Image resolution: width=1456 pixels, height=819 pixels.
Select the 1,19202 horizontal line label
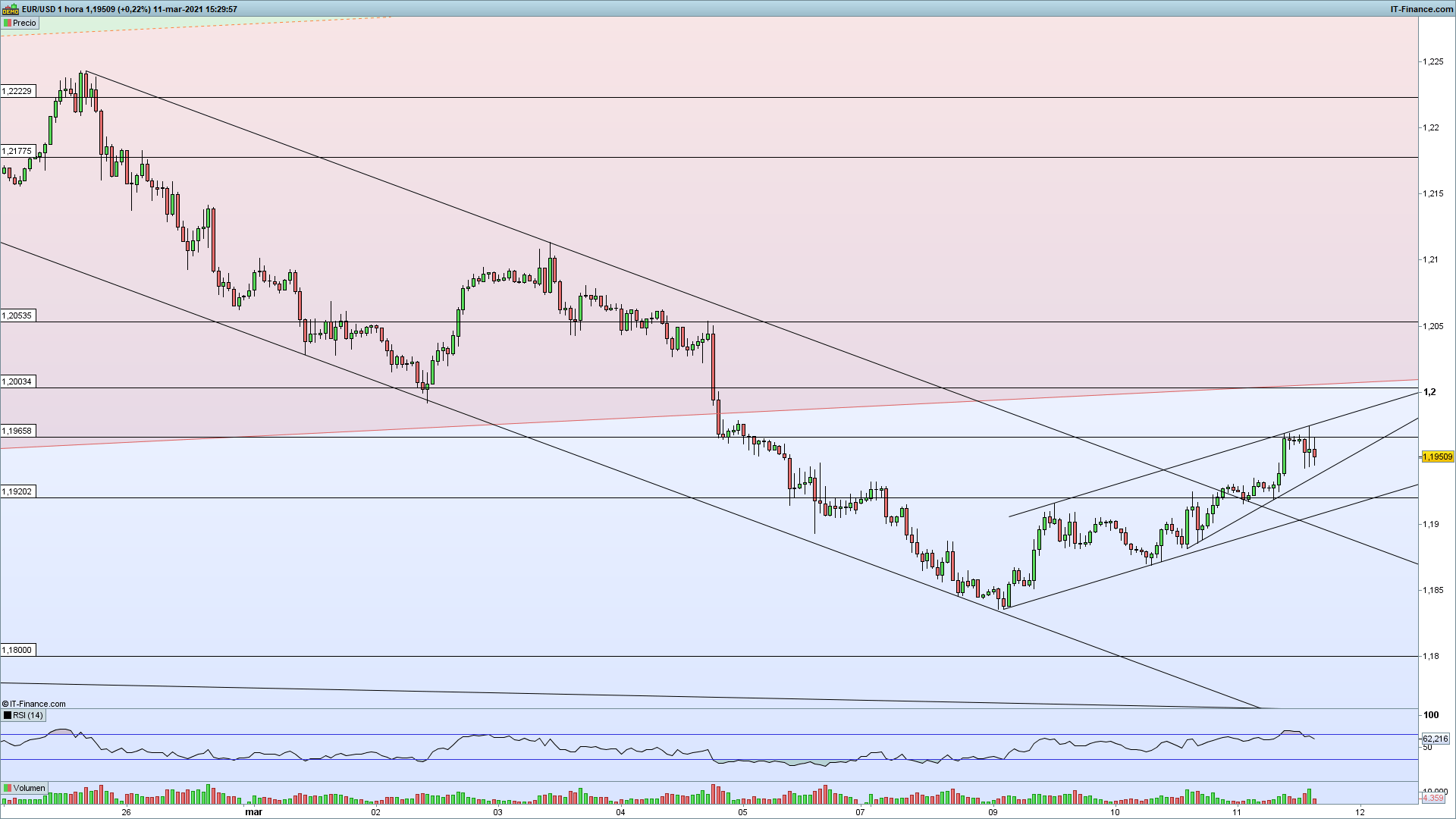point(17,491)
